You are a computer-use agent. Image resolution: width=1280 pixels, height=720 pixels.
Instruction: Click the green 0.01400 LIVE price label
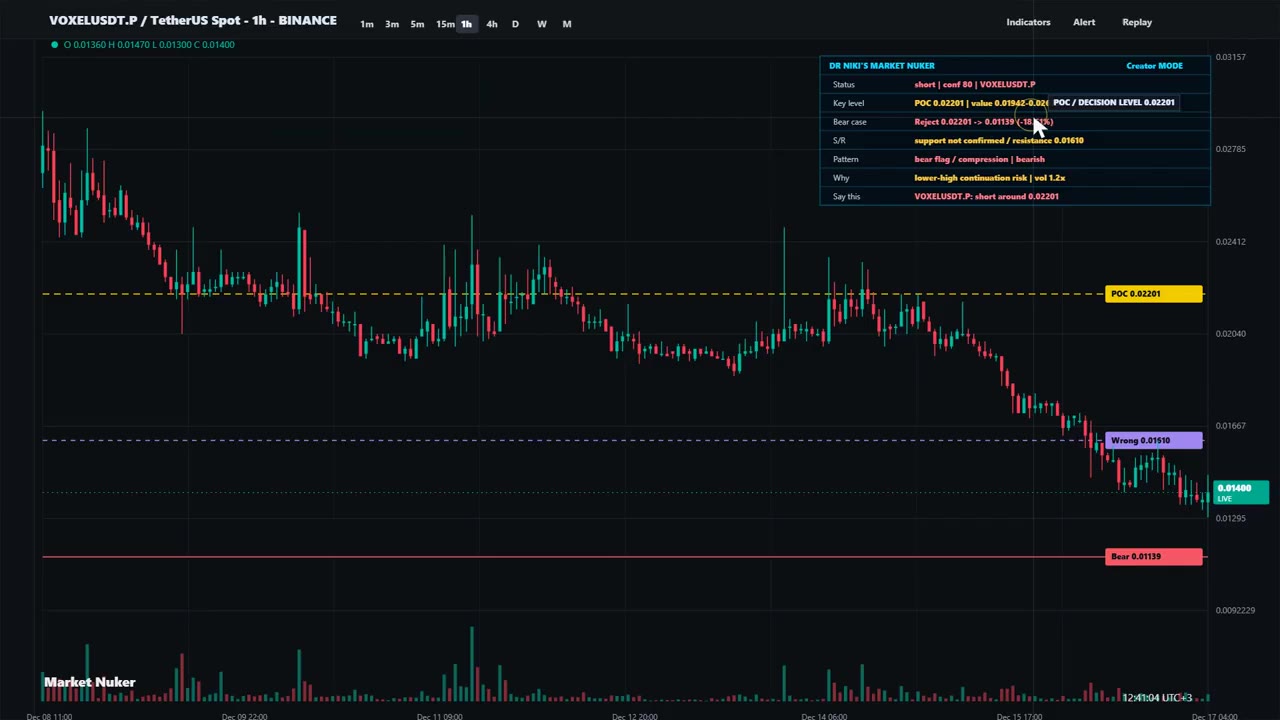1241,492
